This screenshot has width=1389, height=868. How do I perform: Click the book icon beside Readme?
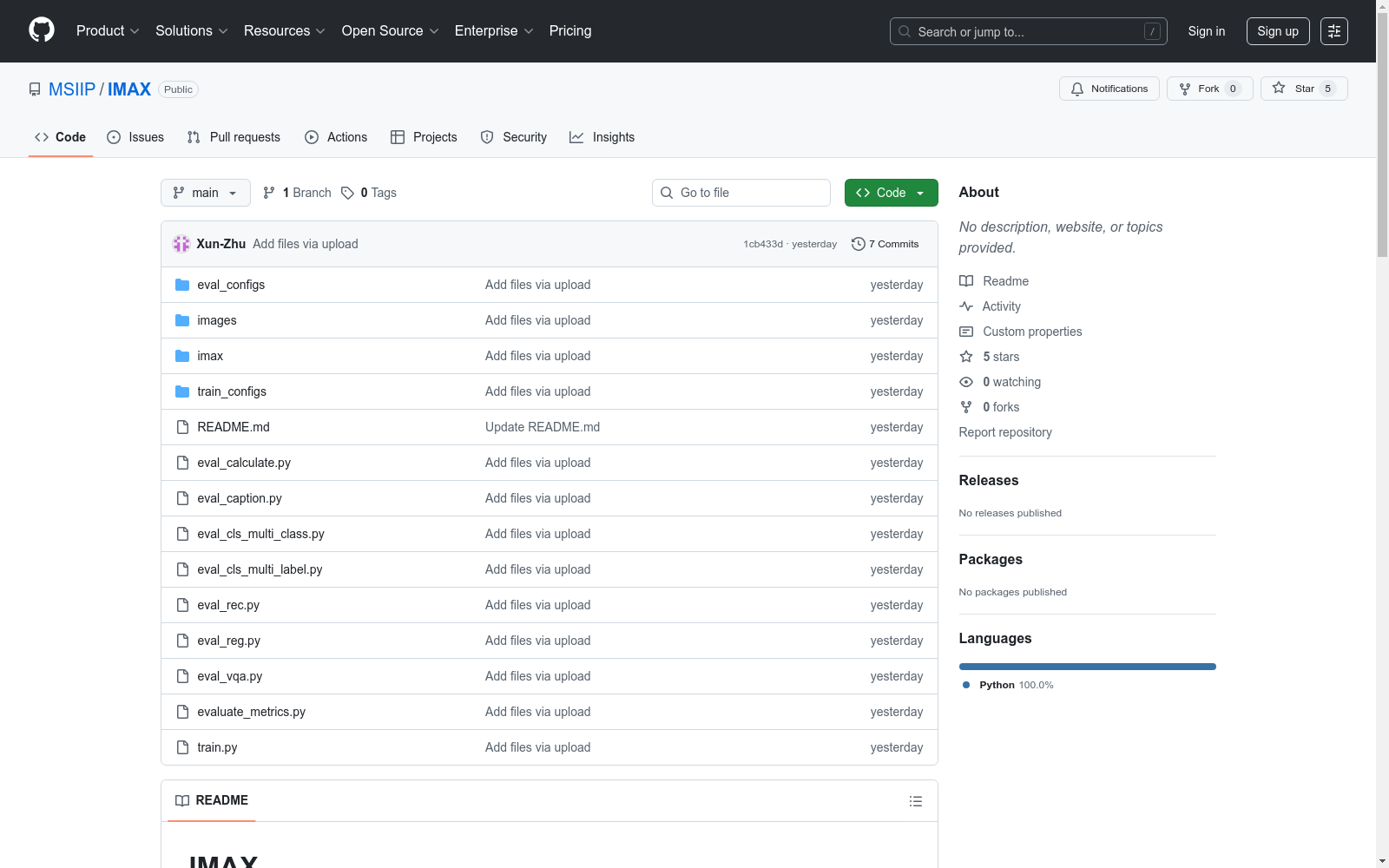pos(966,281)
